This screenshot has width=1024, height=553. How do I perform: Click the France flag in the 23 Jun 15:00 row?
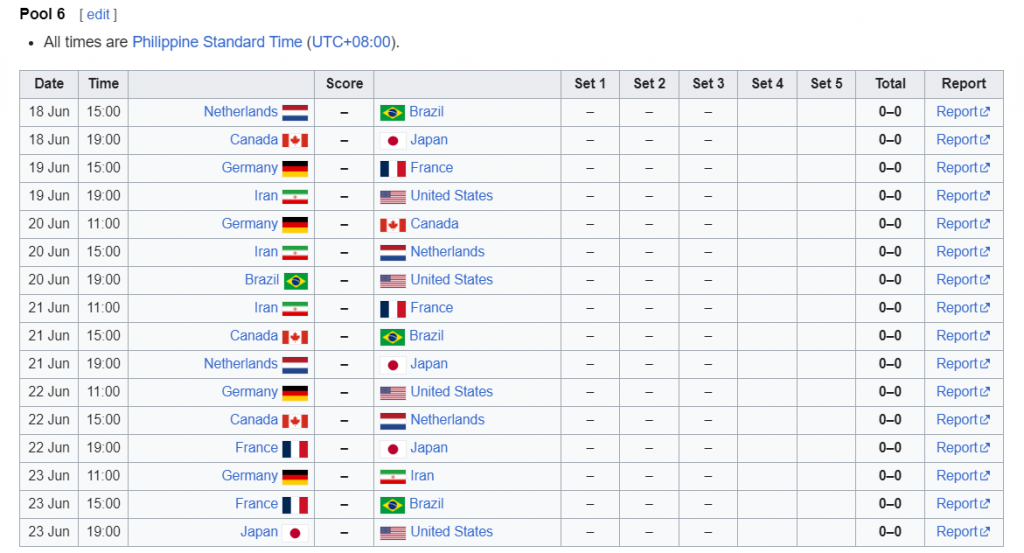click(295, 505)
